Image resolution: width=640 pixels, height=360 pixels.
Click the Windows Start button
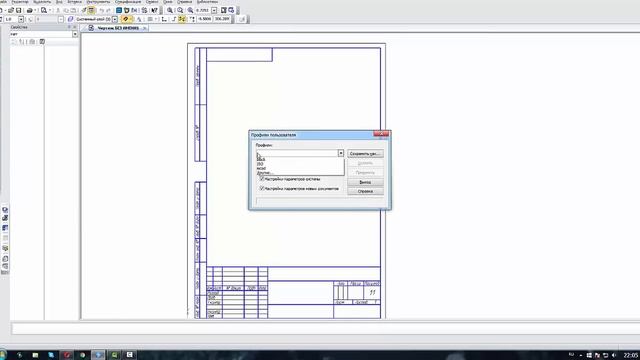(x=2, y=355)
